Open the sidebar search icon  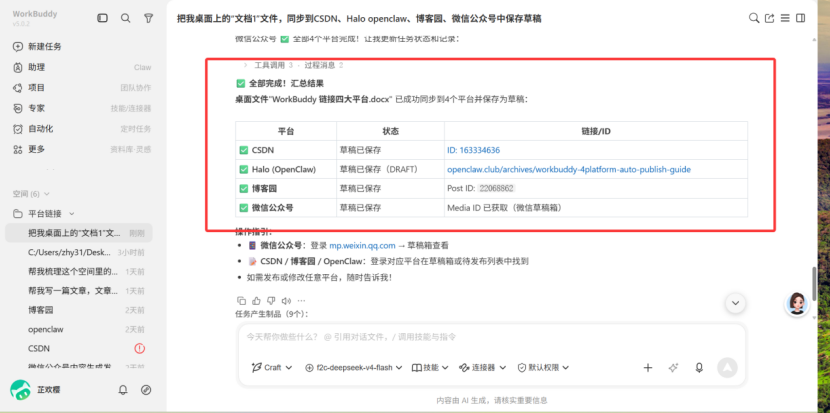coord(125,18)
